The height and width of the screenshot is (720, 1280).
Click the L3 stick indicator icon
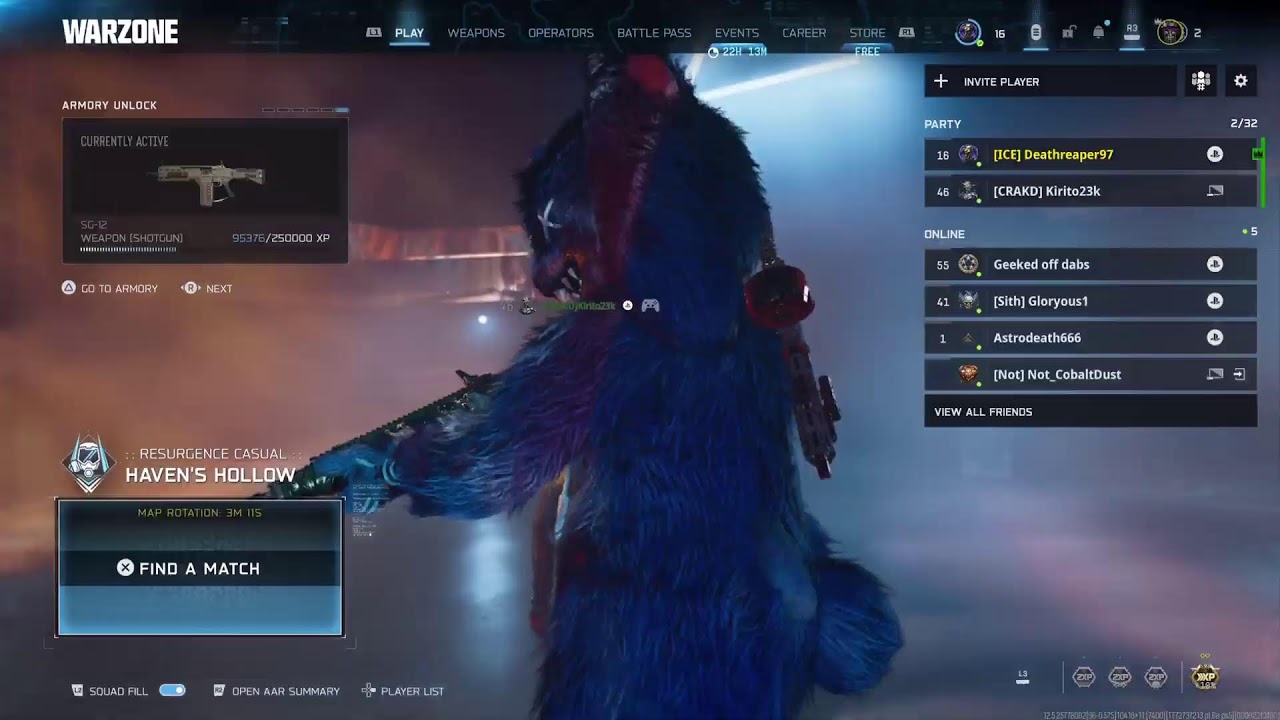pos(1022,677)
